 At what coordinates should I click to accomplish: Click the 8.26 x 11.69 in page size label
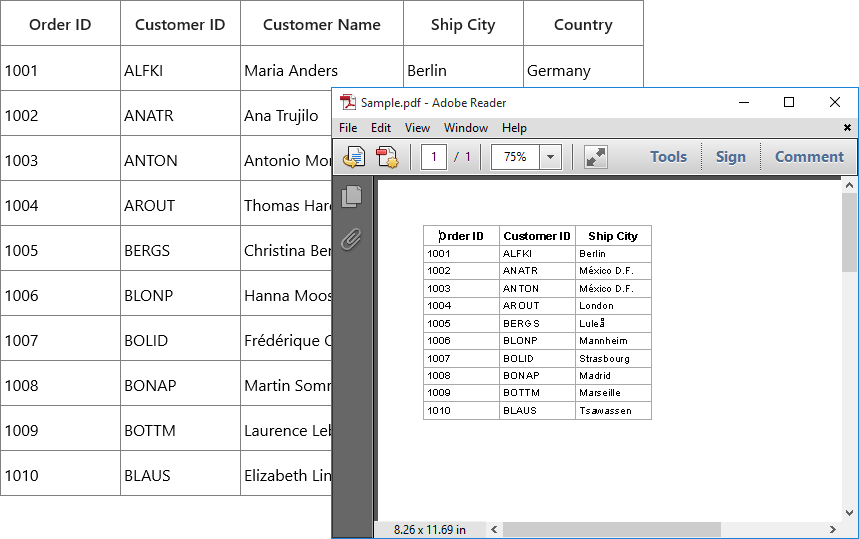(430, 530)
